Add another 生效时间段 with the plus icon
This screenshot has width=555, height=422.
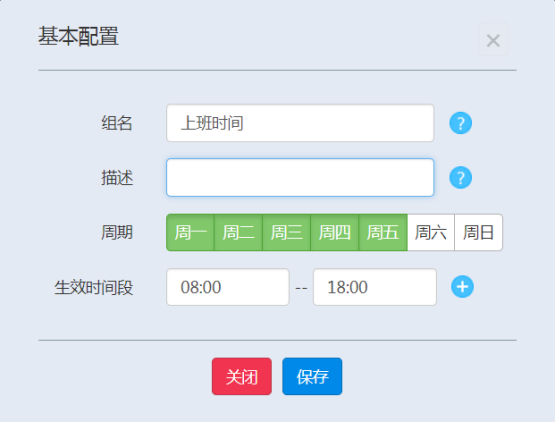[x=462, y=287]
